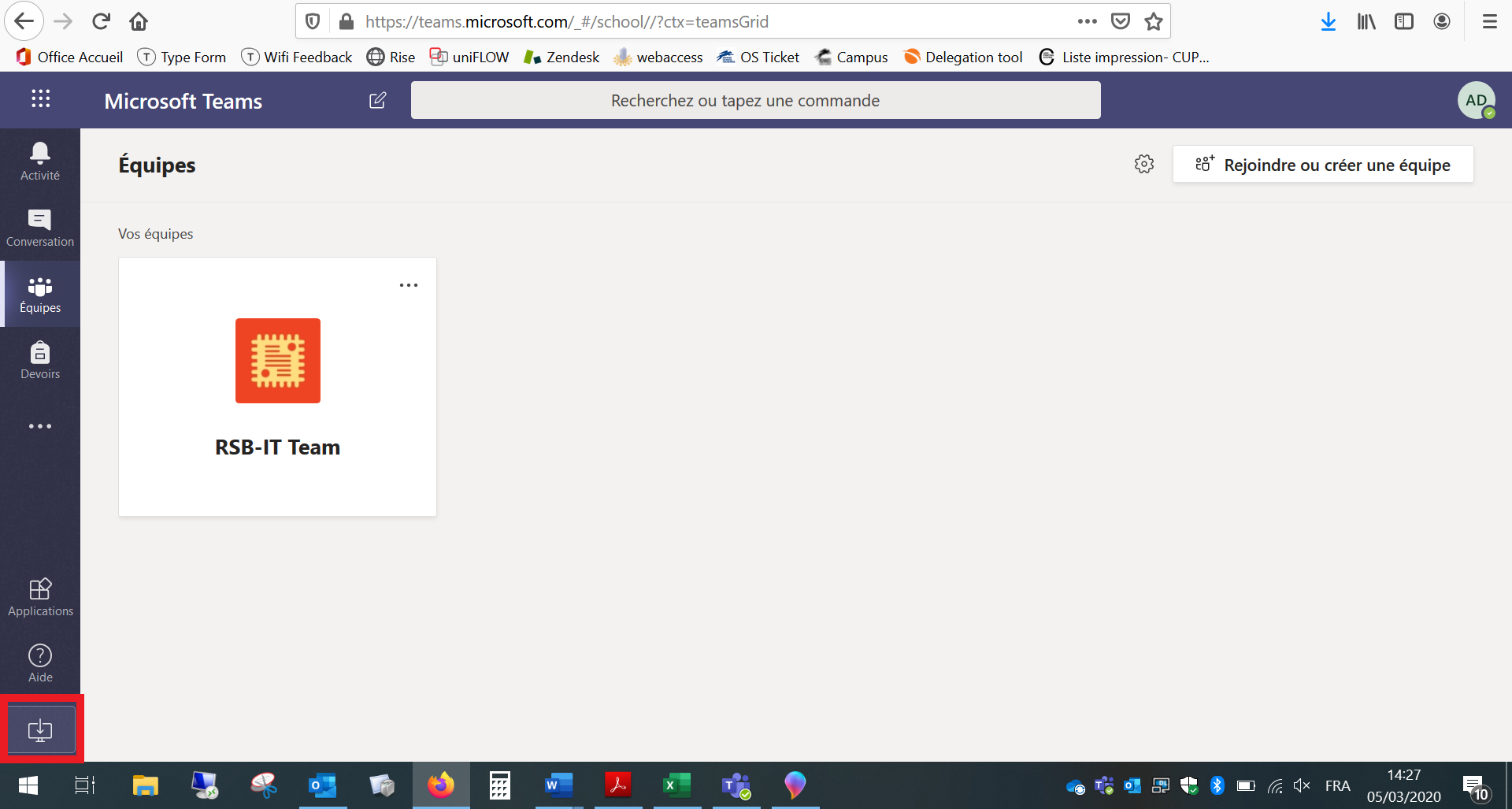1512x809 pixels.
Task: Open Campus bookmark
Action: click(x=851, y=57)
